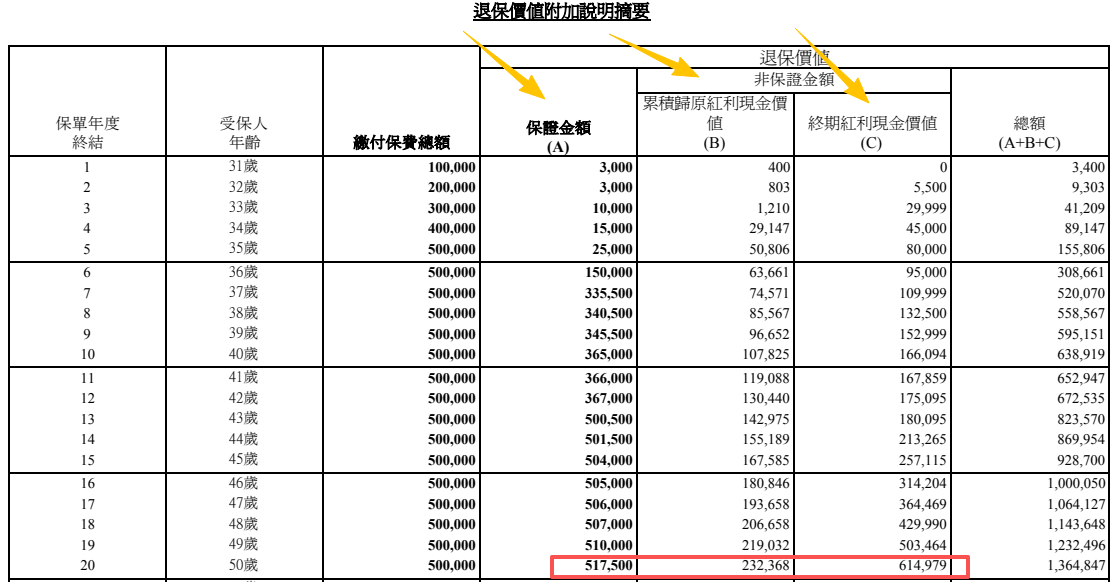Click the age cell 40歲
Screen dimensions: 1117x582
pyautogui.click(x=244, y=354)
